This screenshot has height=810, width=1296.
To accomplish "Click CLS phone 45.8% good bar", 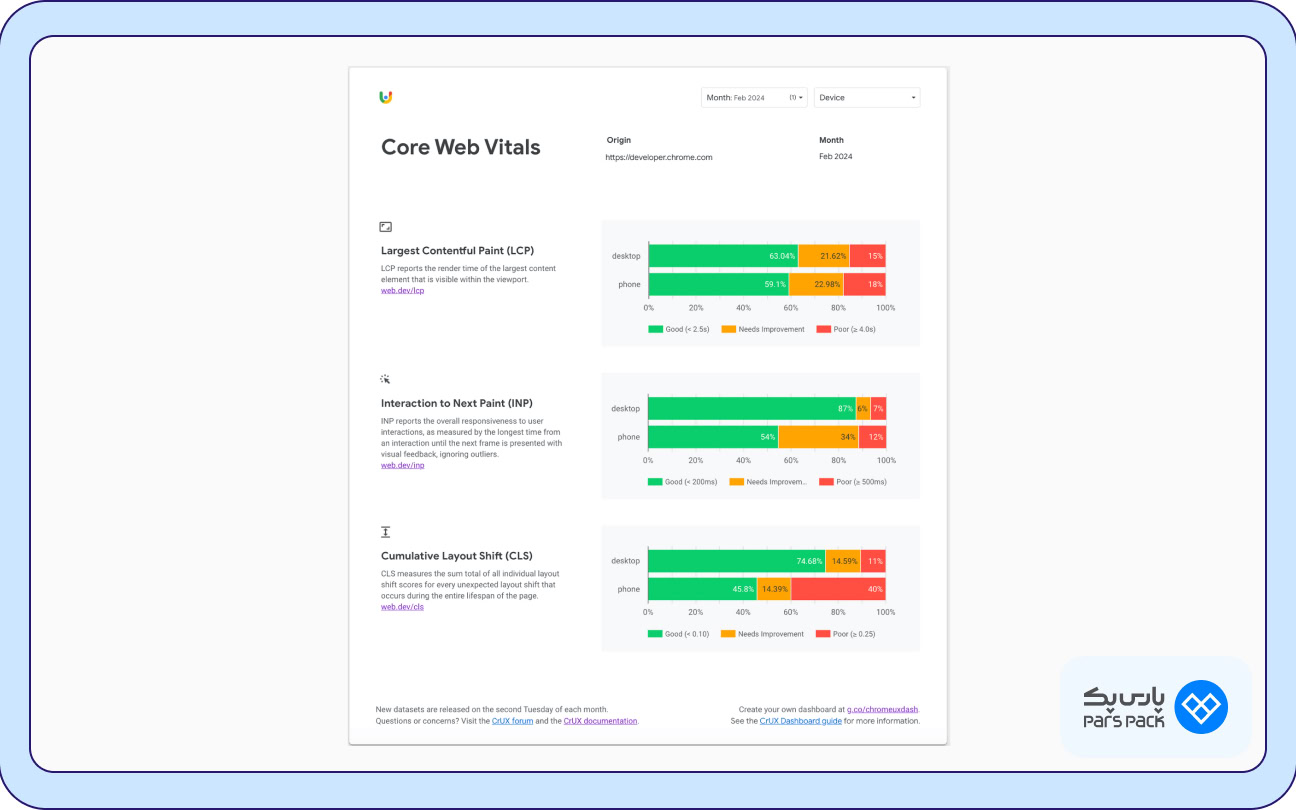I will [702, 589].
